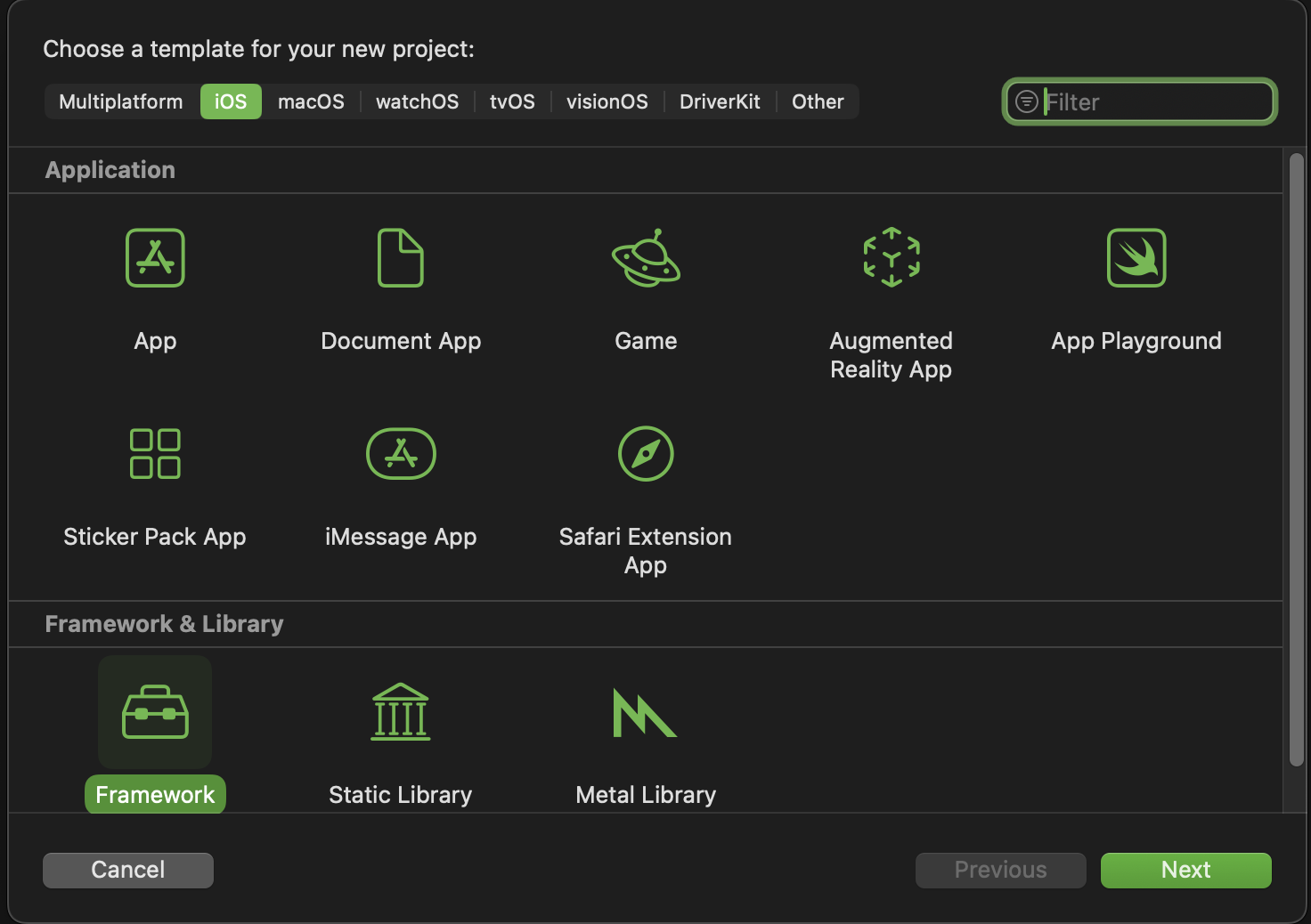
Task: Select the Augmented Reality App icon
Action: 892,258
